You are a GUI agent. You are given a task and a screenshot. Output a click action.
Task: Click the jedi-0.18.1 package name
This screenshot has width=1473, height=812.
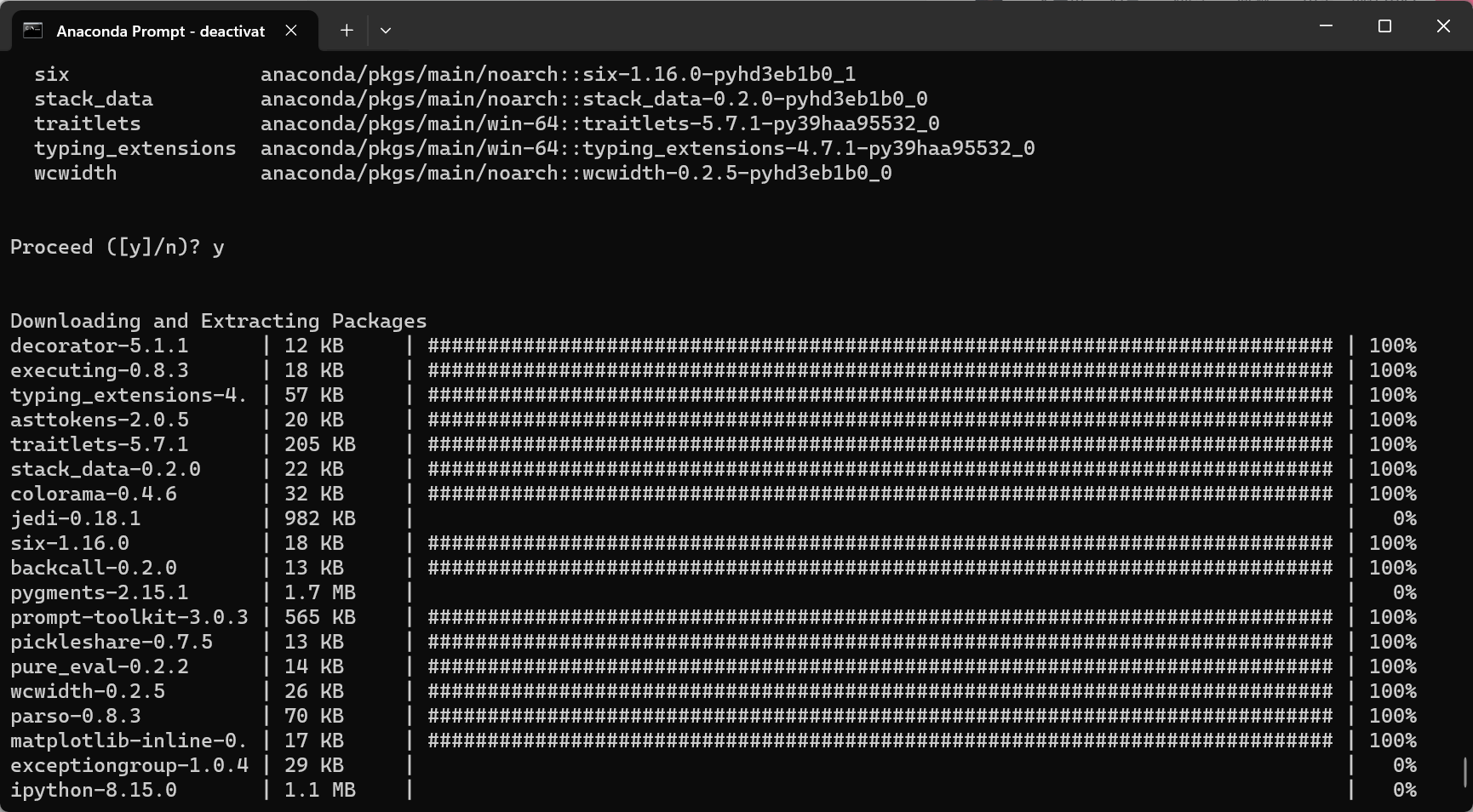(x=76, y=519)
